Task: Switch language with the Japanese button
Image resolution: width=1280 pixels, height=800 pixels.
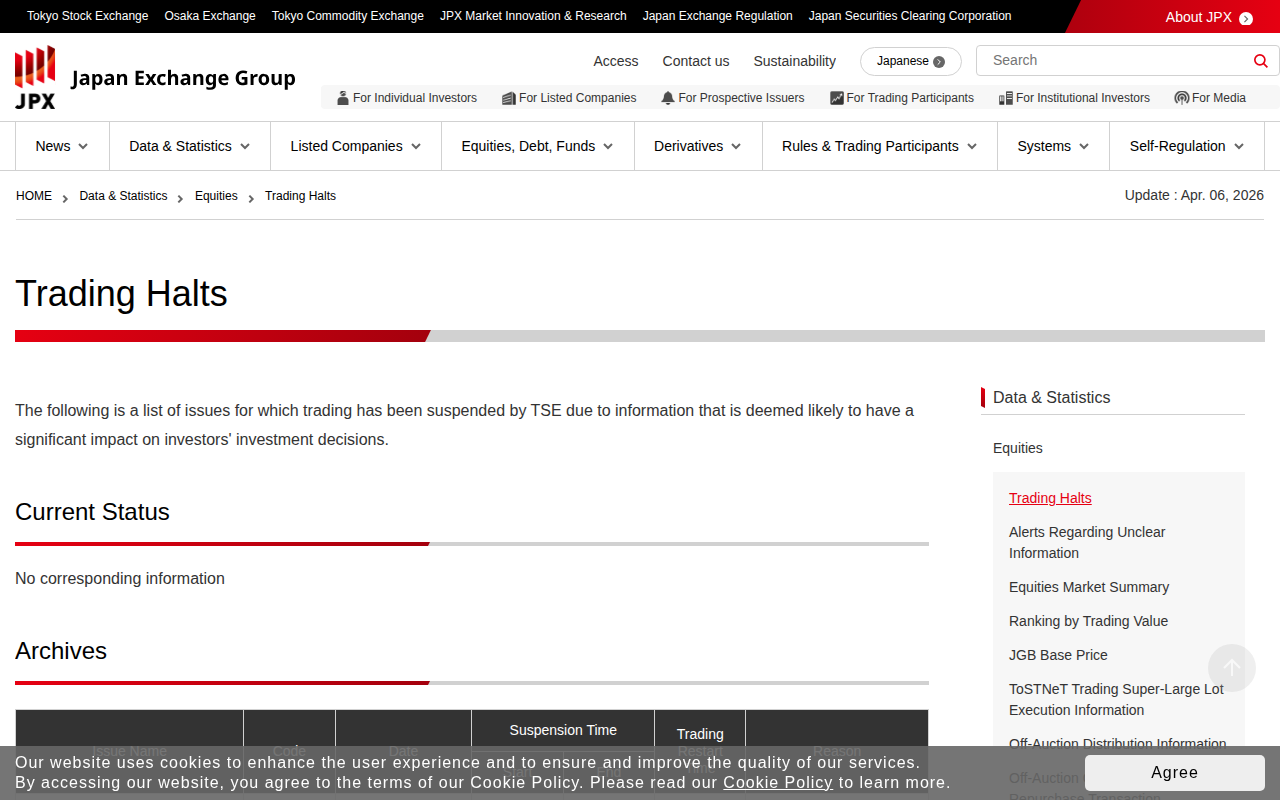Action: [x=911, y=61]
